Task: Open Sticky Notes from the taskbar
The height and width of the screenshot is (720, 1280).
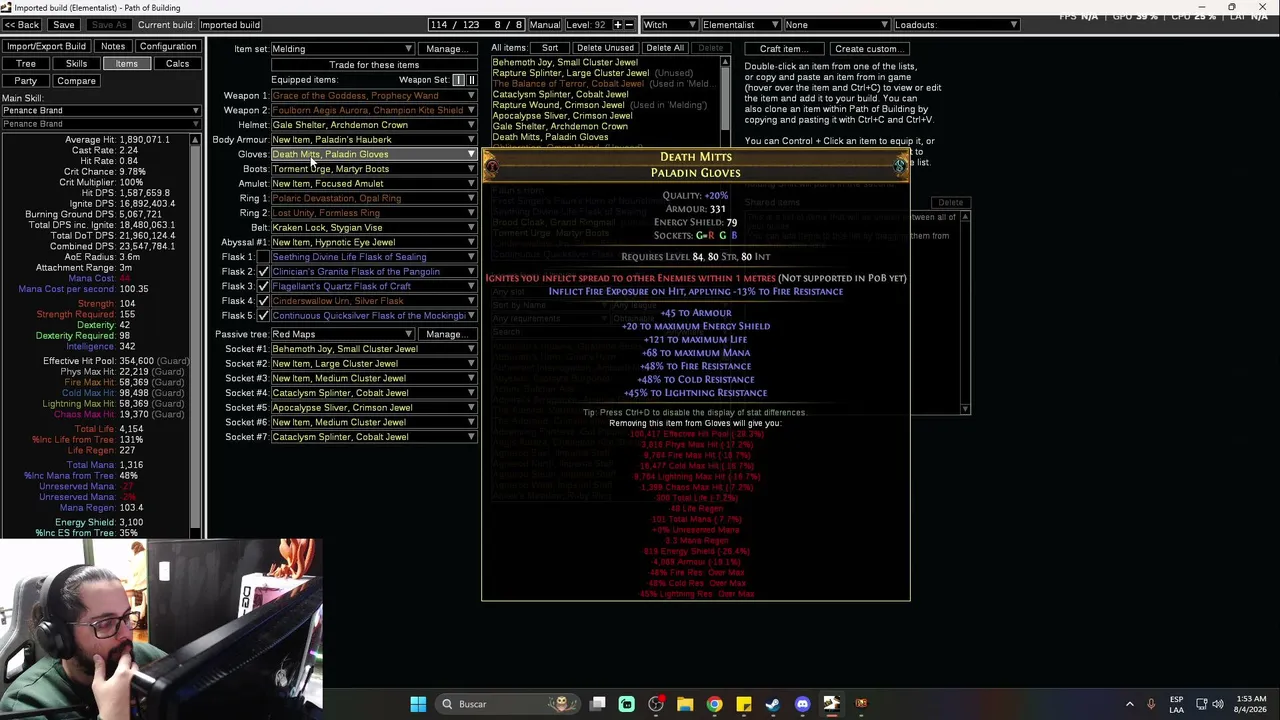Action: (x=743, y=704)
